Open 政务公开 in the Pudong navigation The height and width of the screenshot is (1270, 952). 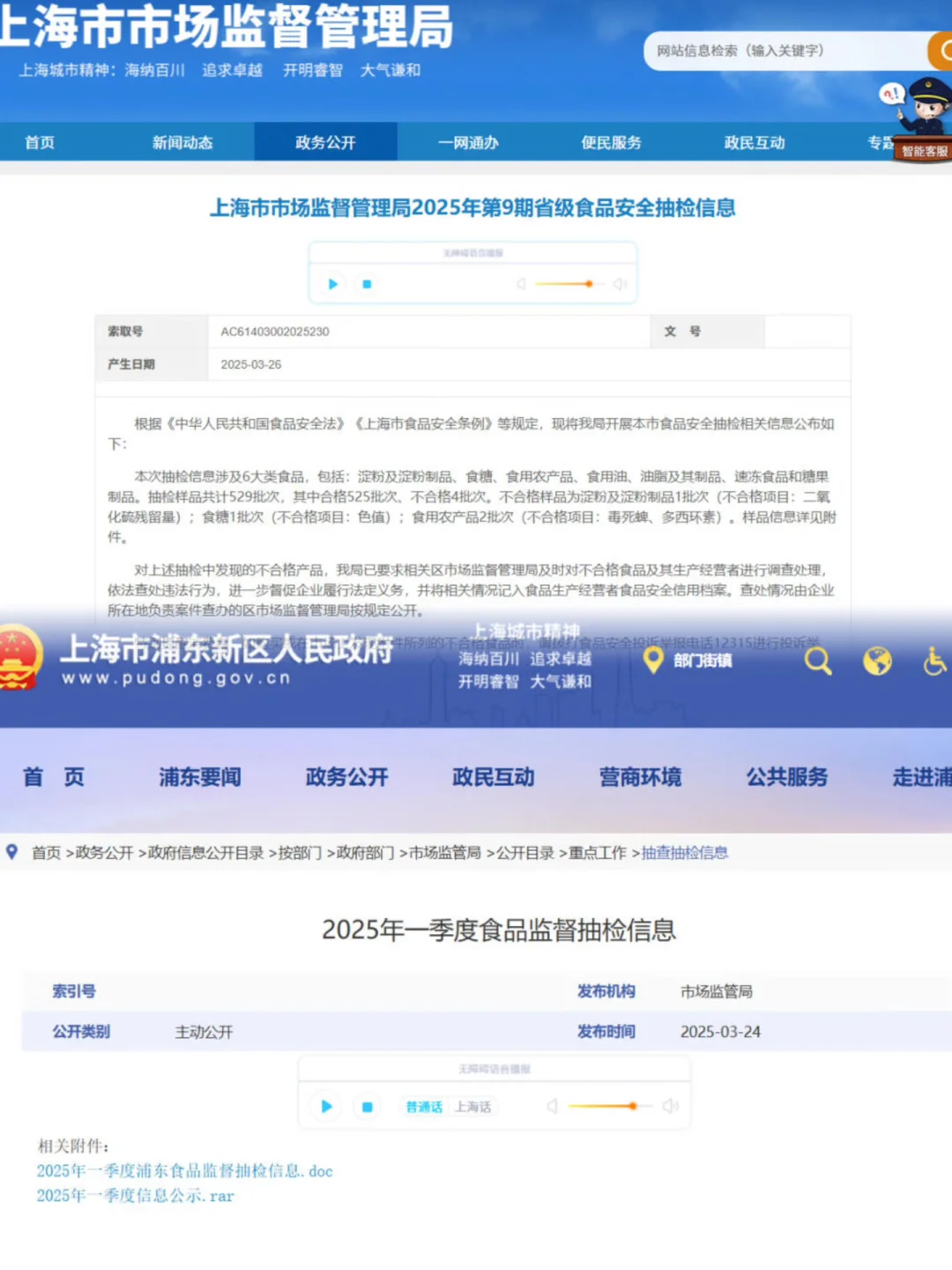(x=346, y=777)
